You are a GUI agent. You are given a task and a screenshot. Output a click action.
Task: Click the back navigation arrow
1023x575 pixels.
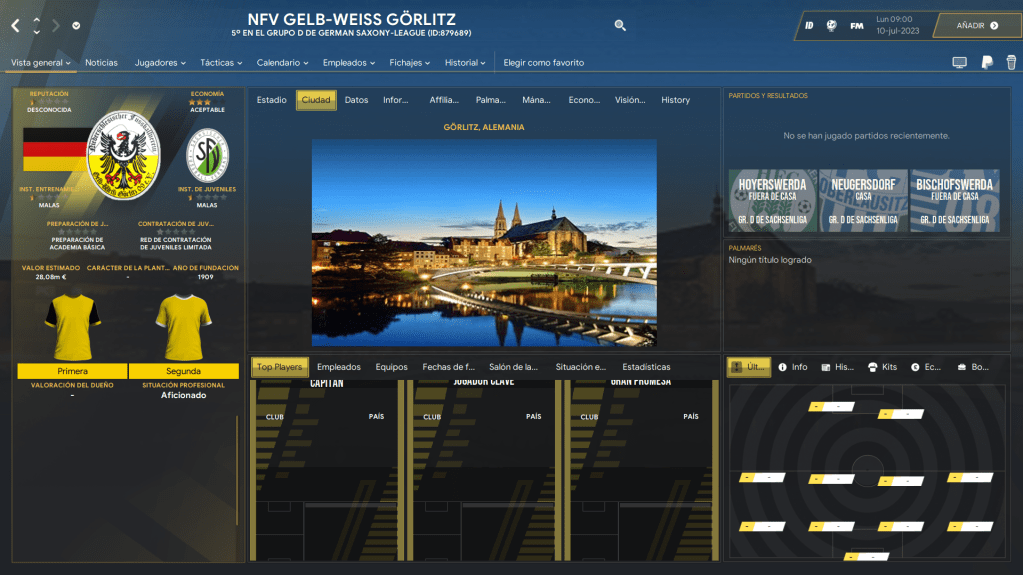point(15,25)
